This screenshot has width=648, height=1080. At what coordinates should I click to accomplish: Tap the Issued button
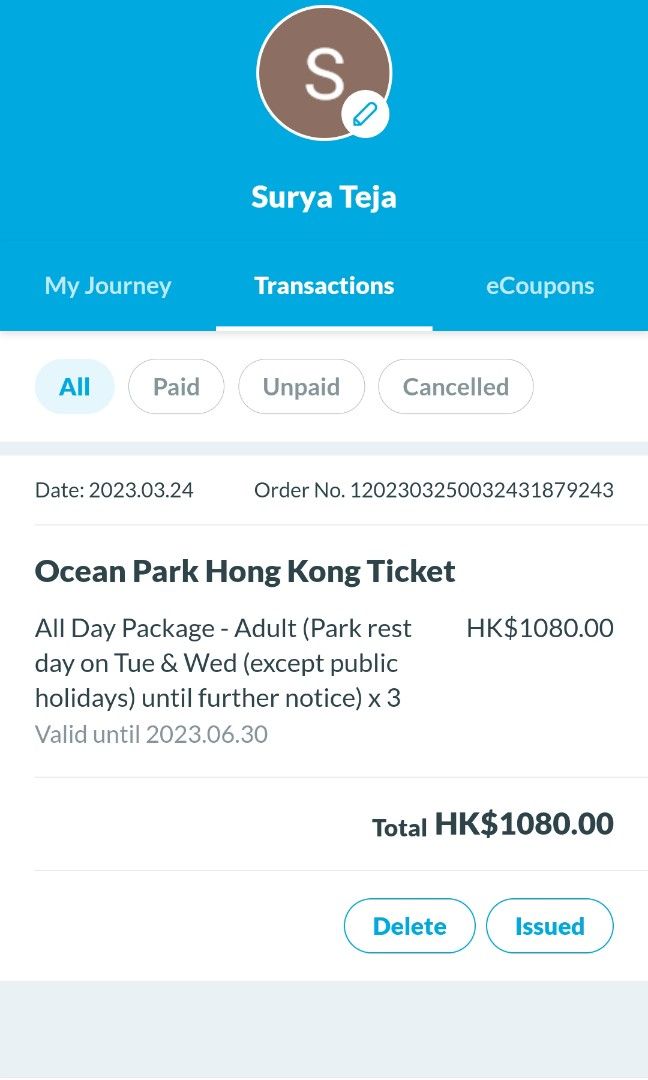coord(549,925)
